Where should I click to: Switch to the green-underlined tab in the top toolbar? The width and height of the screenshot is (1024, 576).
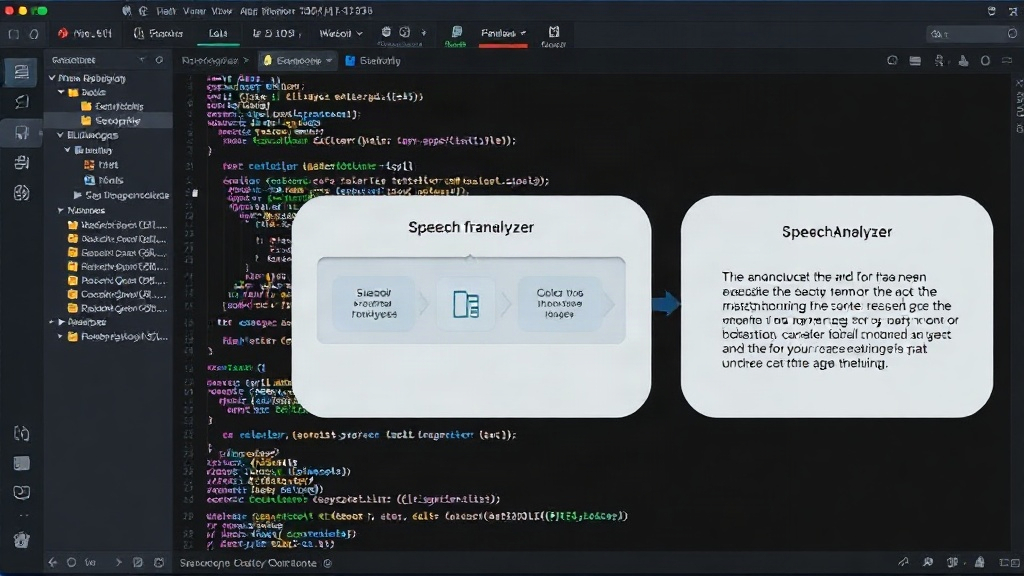click(x=218, y=33)
